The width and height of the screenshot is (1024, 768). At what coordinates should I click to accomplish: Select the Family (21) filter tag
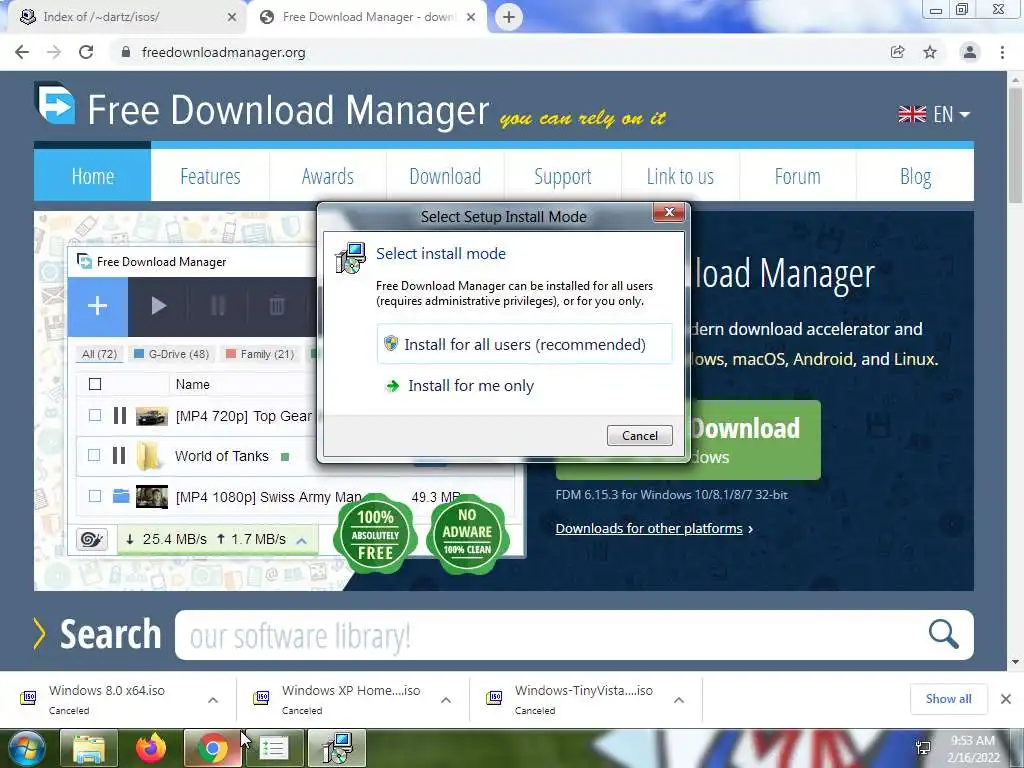click(260, 354)
